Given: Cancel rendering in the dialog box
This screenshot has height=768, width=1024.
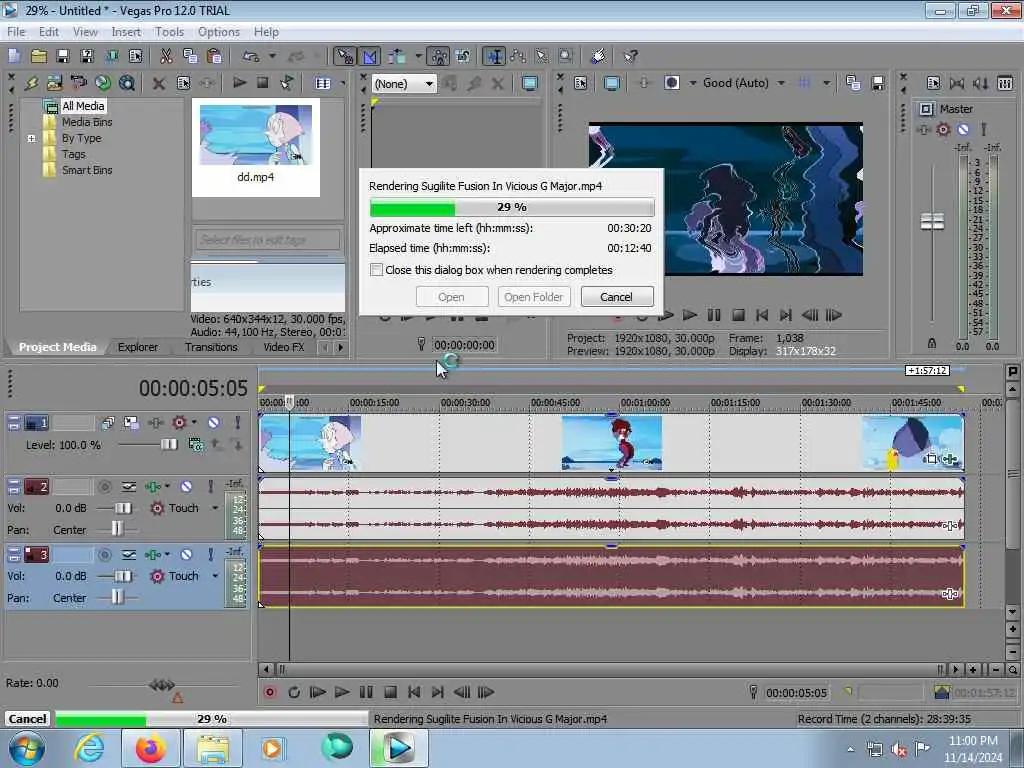Looking at the screenshot, I should (x=616, y=296).
